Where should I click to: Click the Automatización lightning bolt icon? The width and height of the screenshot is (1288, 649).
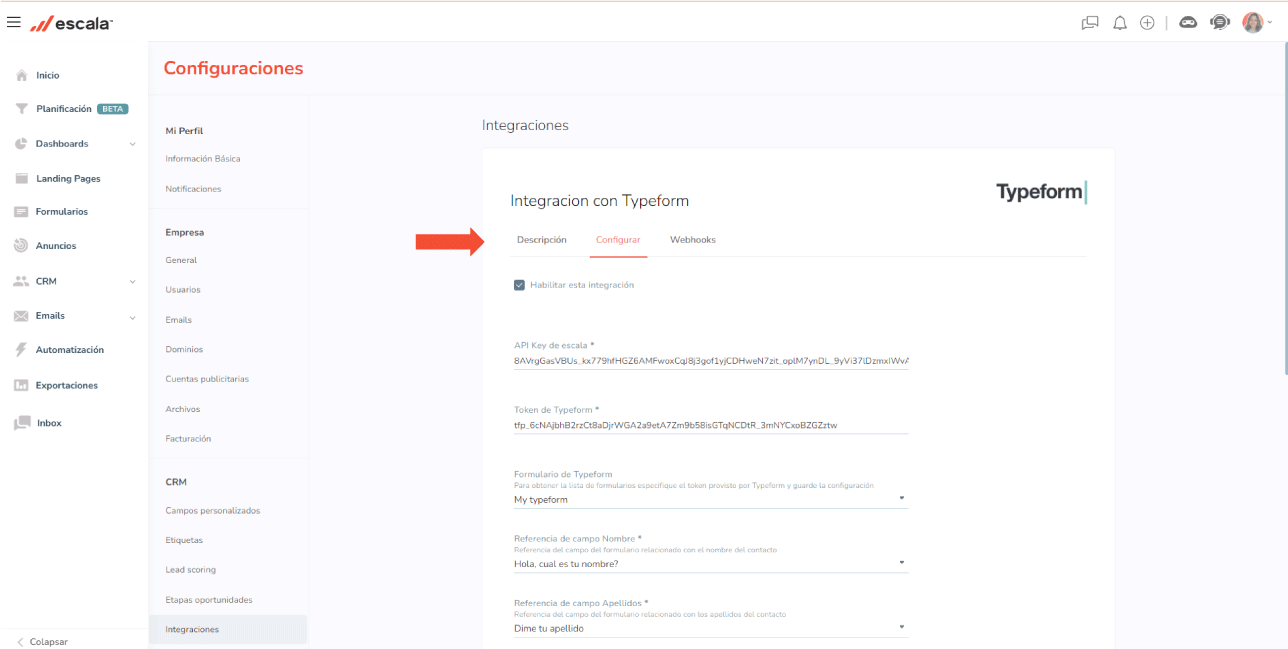tap(21, 350)
